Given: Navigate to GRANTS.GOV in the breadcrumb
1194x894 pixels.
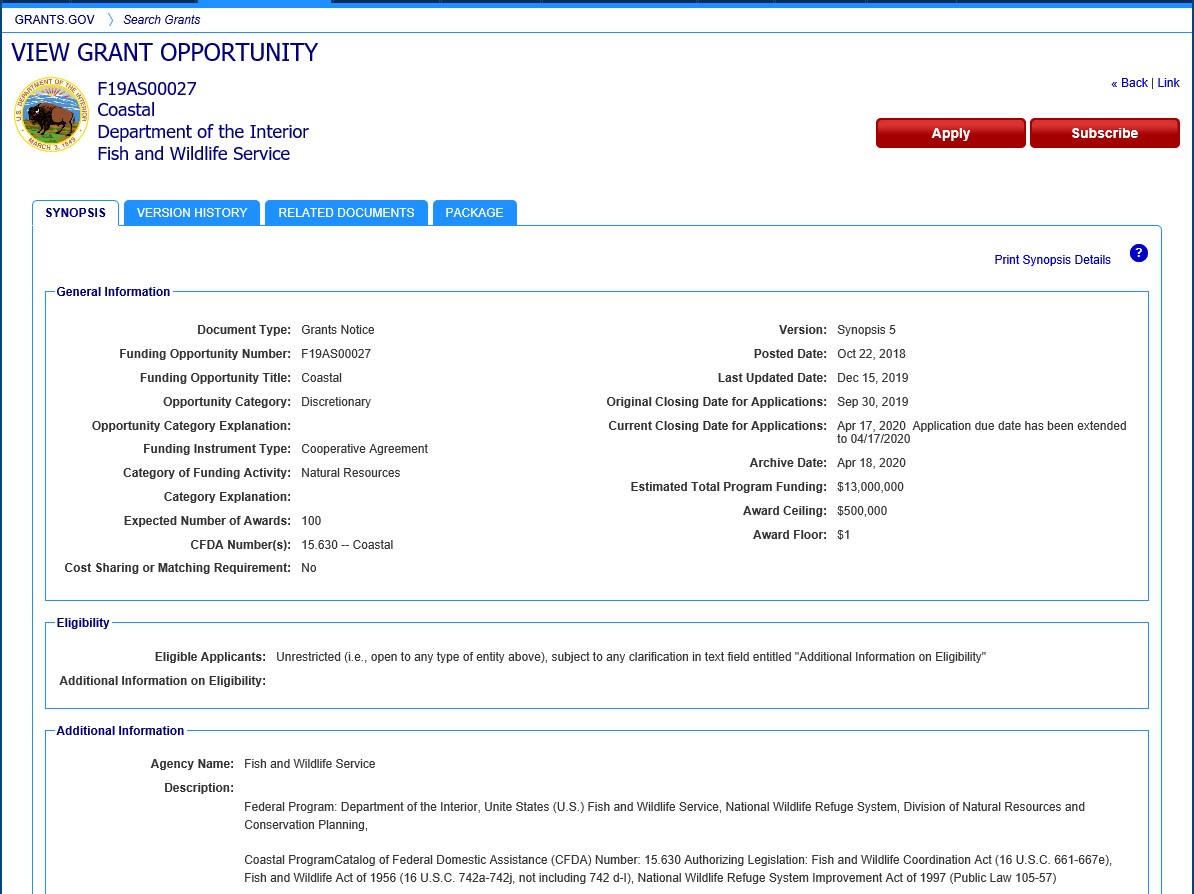Looking at the screenshot, I should 54,20.
